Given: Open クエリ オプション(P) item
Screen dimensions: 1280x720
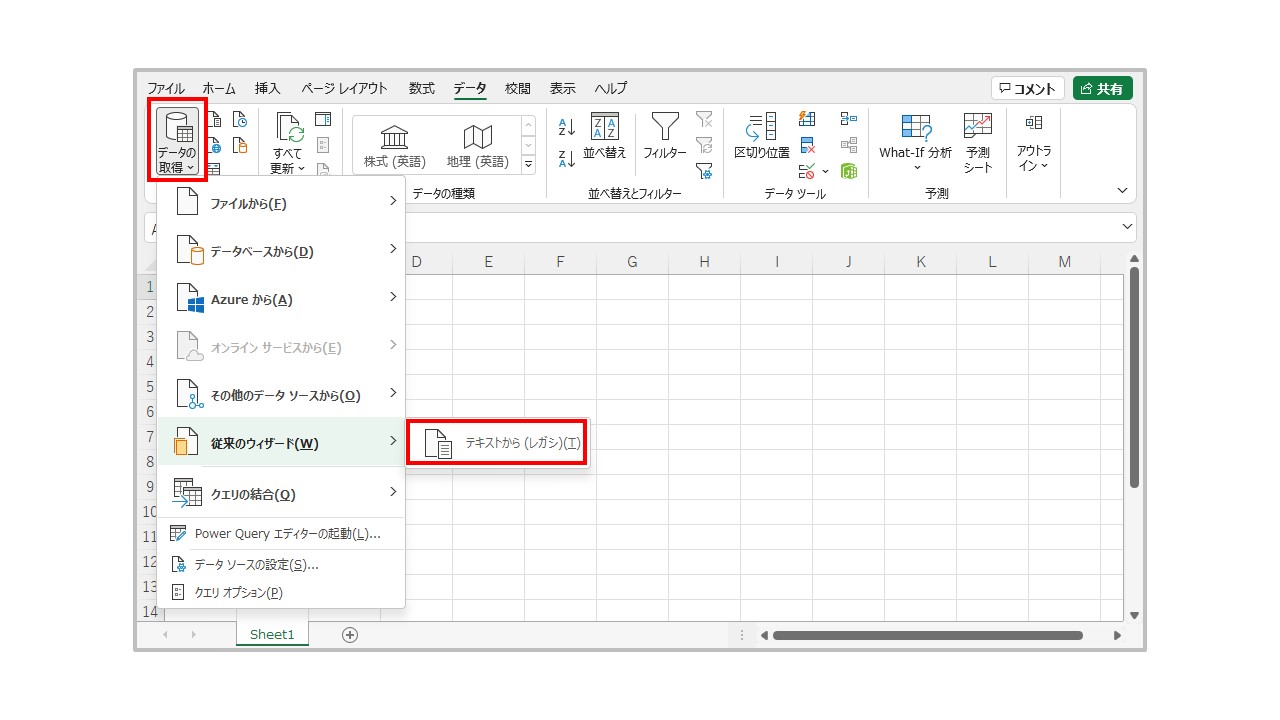Looking at the screenshot, I should tap(281, 592).
